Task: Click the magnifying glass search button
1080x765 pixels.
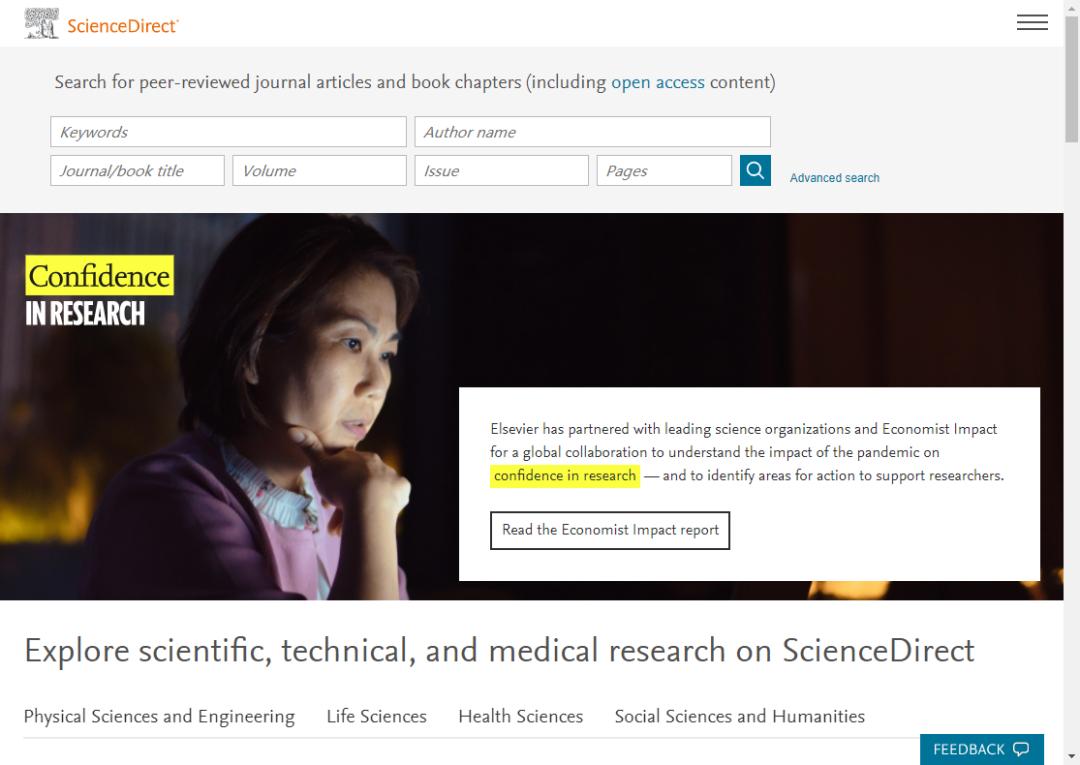Action: point(755,170)
